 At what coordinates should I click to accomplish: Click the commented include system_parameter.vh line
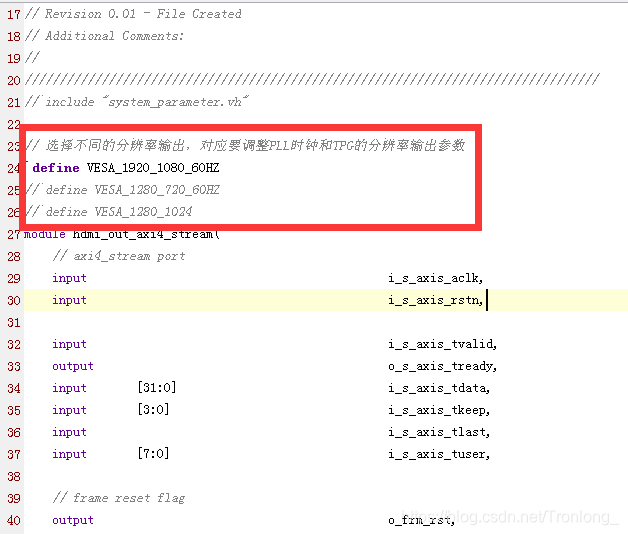(137, 102)
